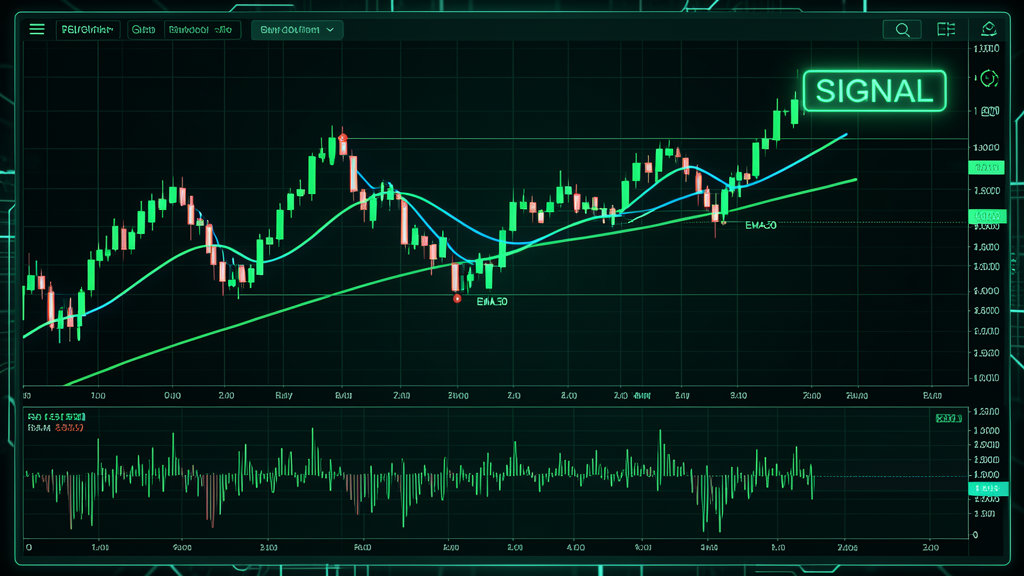Click the green indicator label in oscillator panel
The height and width of the screenshot is (576, 1024).
[x=57, y=417]
